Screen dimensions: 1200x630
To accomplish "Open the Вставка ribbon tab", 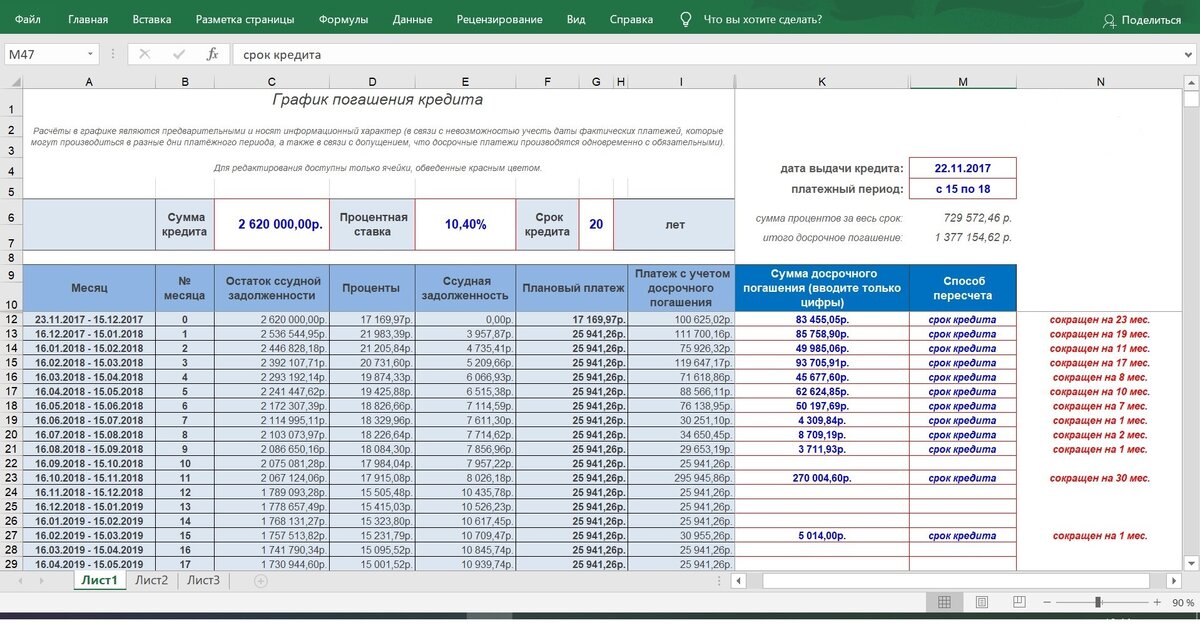I will pos(152,19).
